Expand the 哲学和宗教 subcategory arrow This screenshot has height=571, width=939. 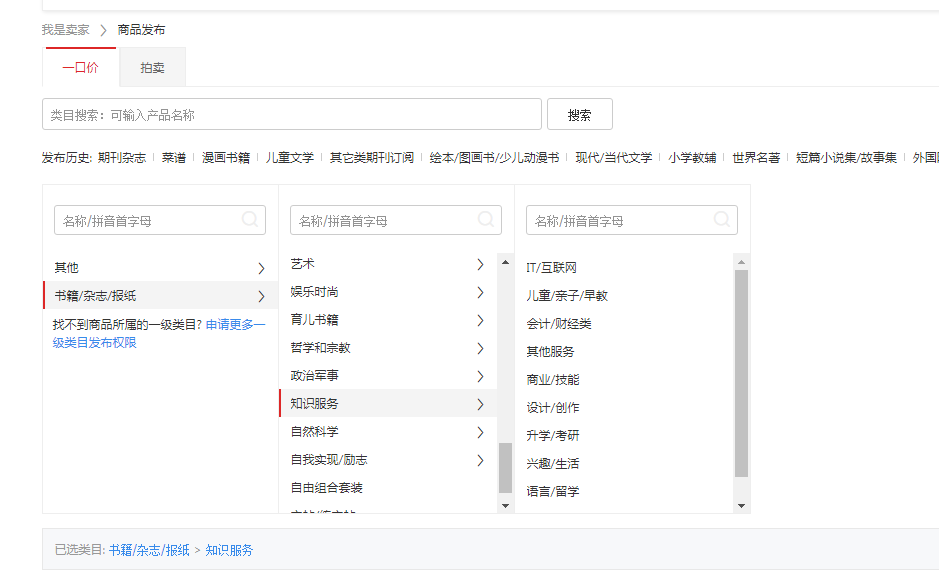tap(480, 348)
